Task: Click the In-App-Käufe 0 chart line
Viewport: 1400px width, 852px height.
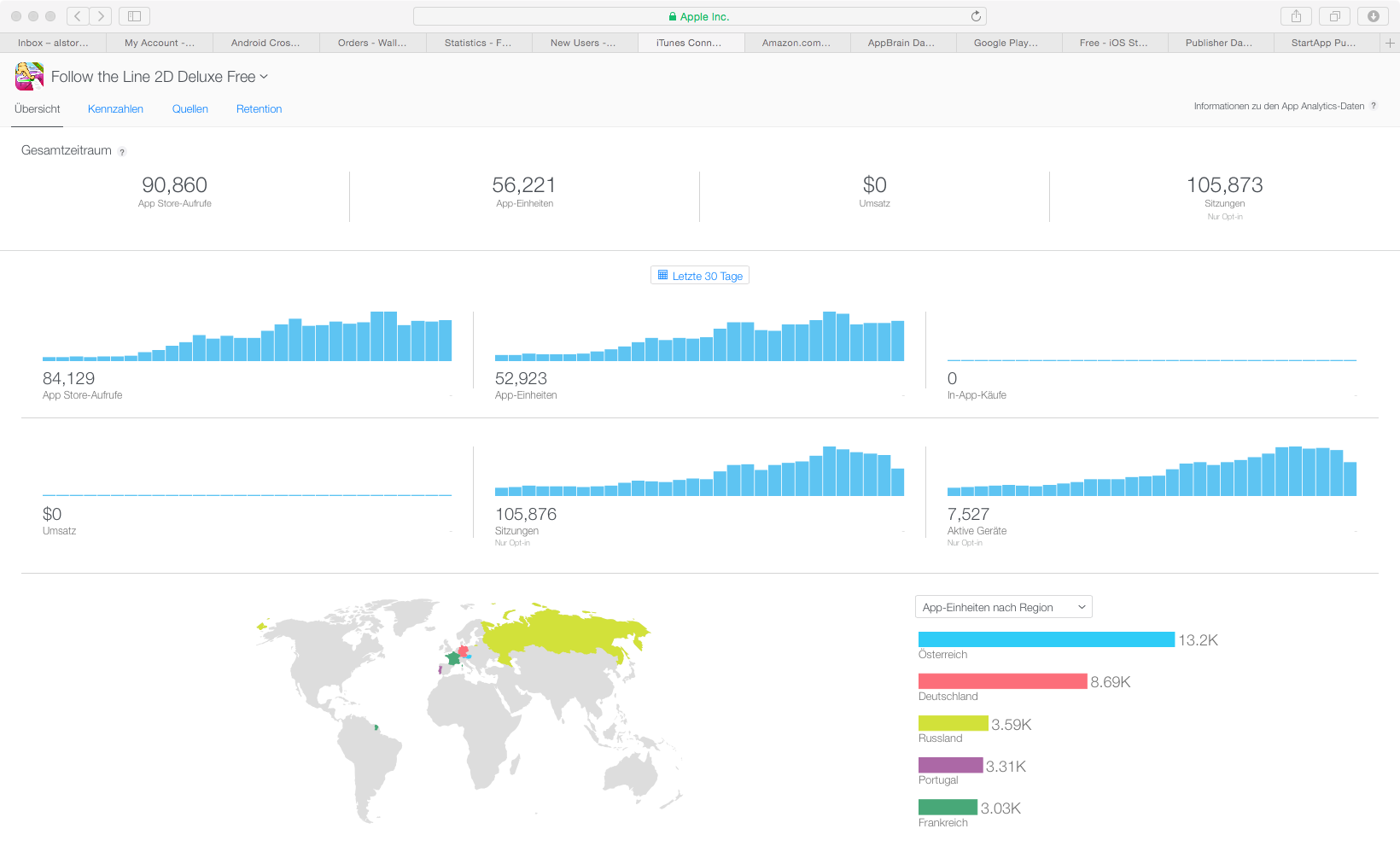Action: pyautogui.click(x=1152, y=360)
